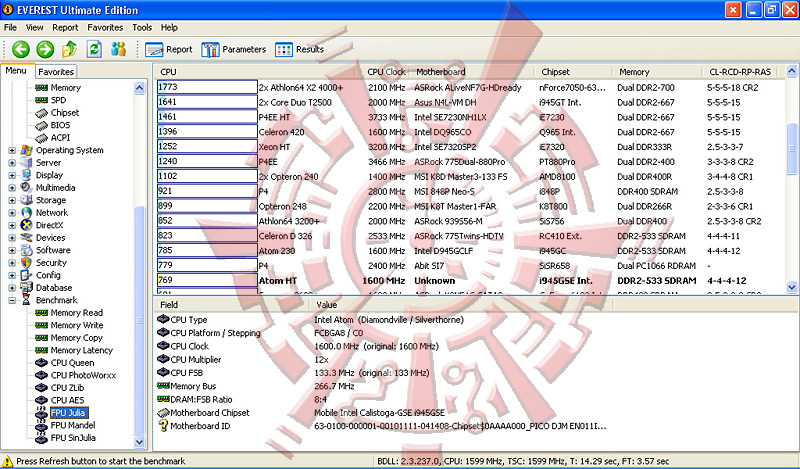Screen dimensions: 800x469
Task: Collapse the Benchmark tree node
Action: point(12,301)
